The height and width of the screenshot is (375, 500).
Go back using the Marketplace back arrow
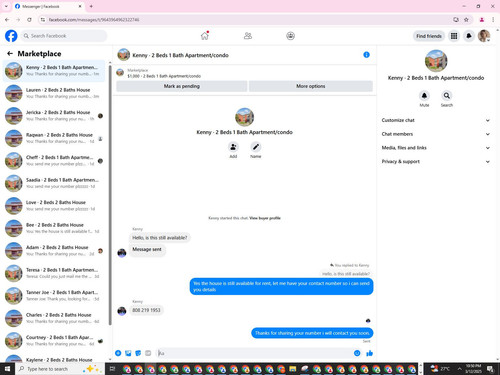pos(10,53)
